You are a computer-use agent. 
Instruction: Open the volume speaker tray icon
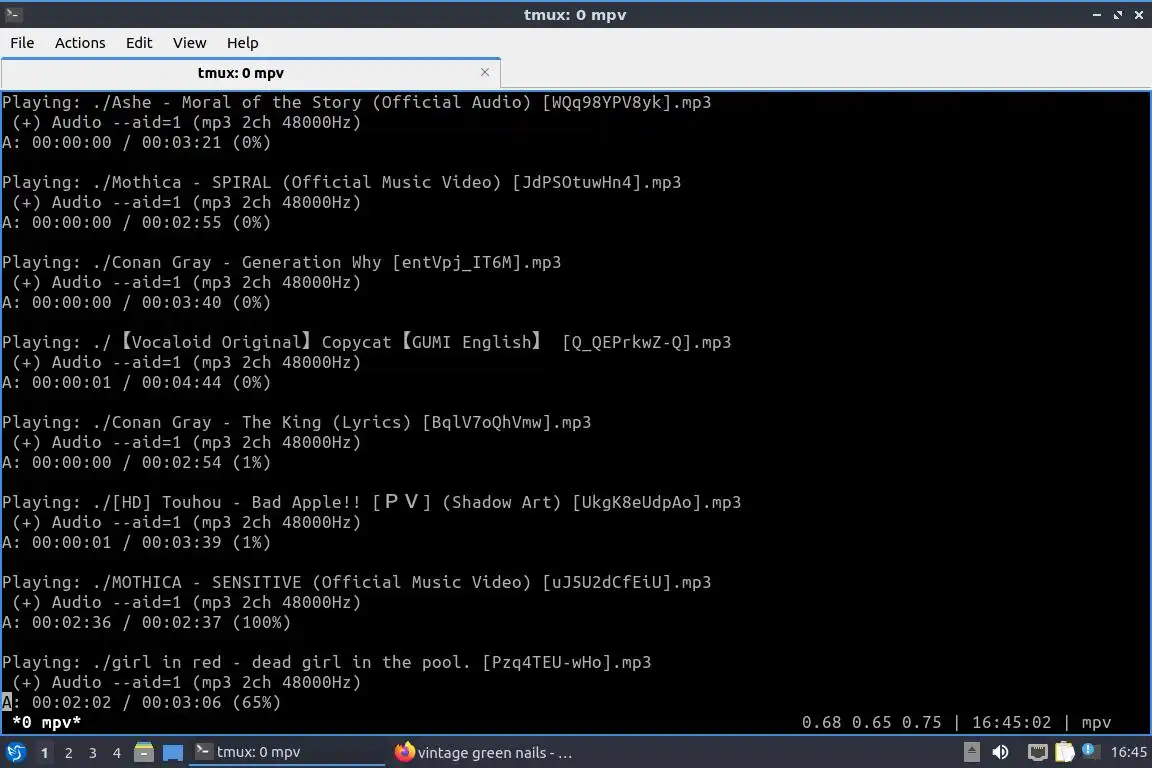point(1001,752)
